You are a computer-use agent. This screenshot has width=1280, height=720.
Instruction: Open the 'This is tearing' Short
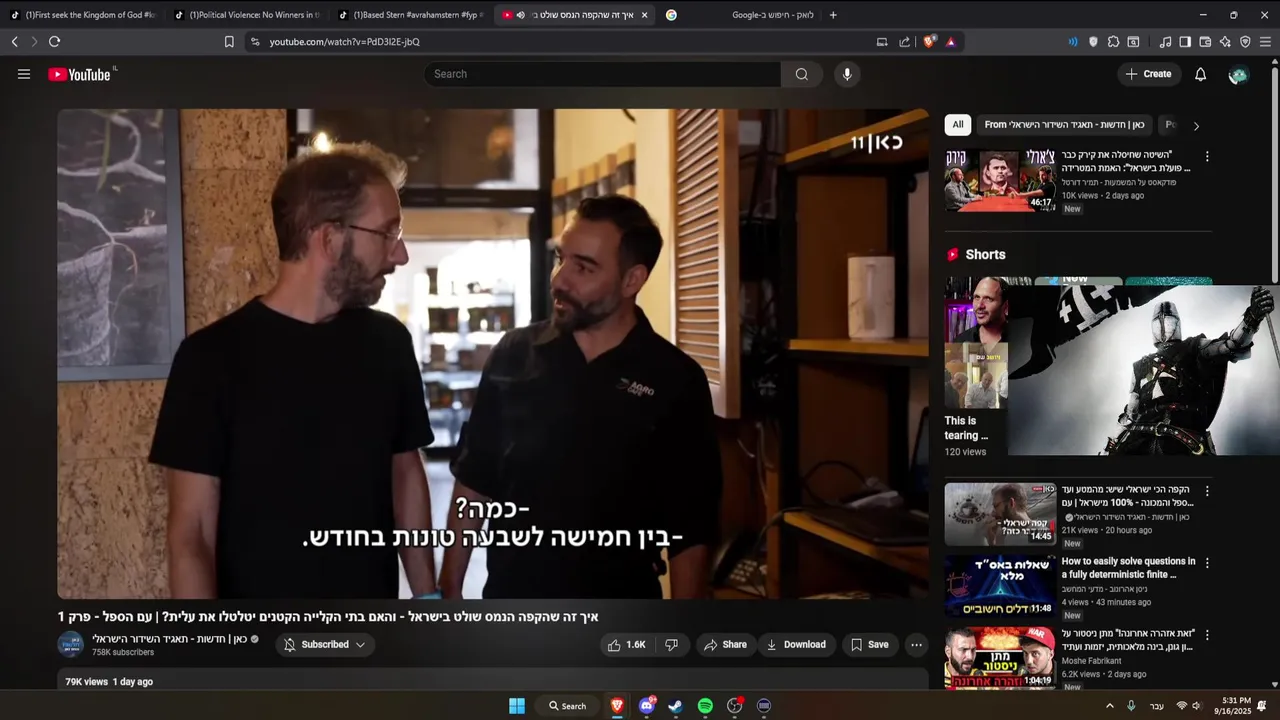pyautogui.click(x=976, y=366)
